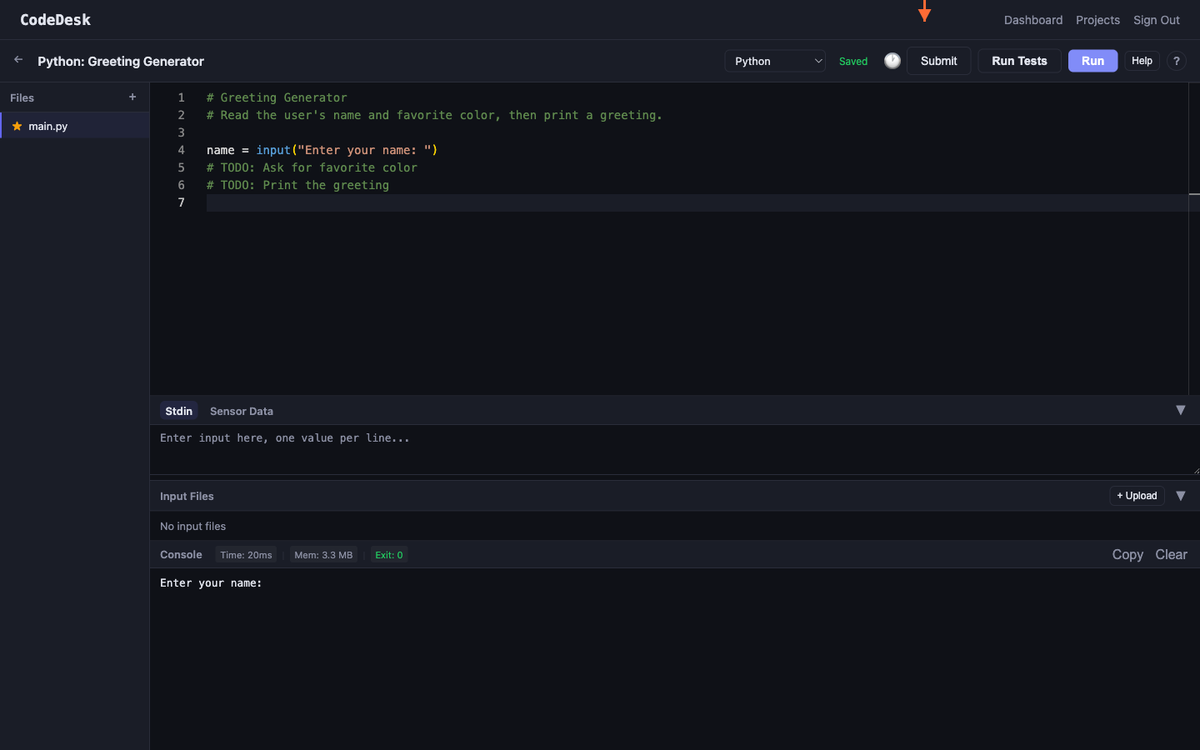Open the Dashboard link
This screenshot has width=1200, height=750.
pyautogui.click(x=1033, y=20)
